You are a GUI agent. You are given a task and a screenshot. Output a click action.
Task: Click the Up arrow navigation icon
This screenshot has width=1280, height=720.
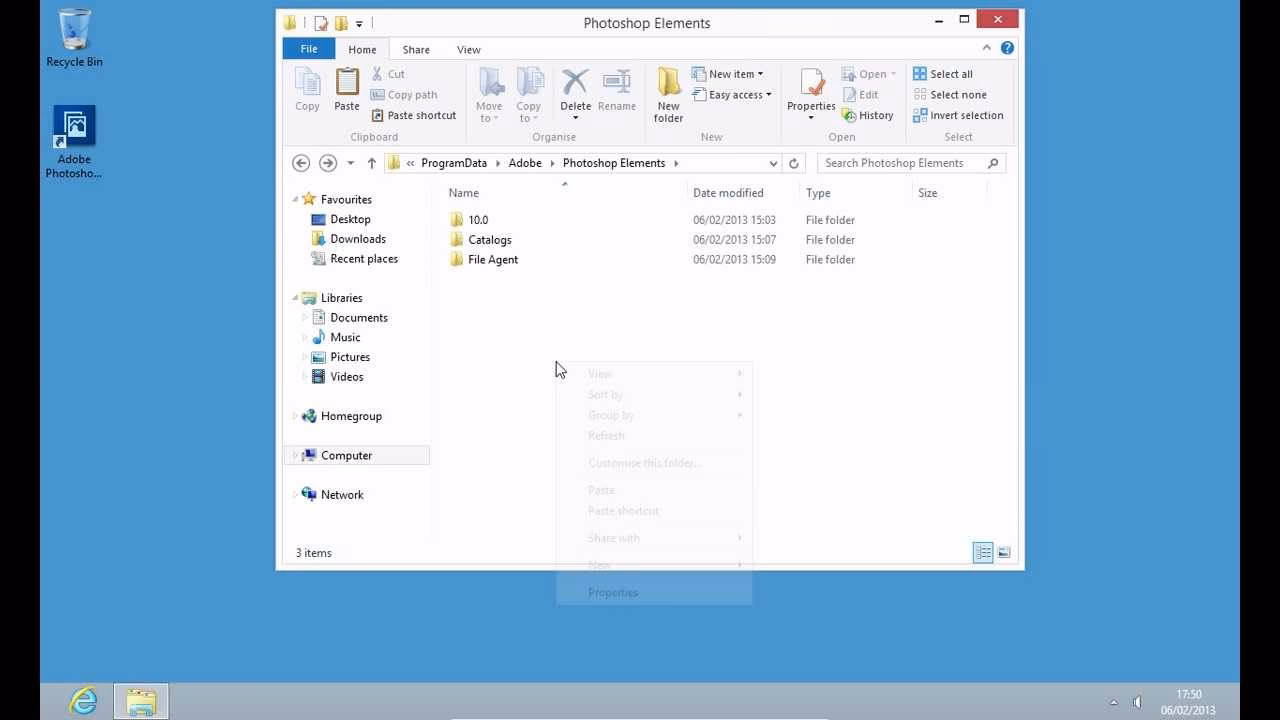click(x=372, y=163)
